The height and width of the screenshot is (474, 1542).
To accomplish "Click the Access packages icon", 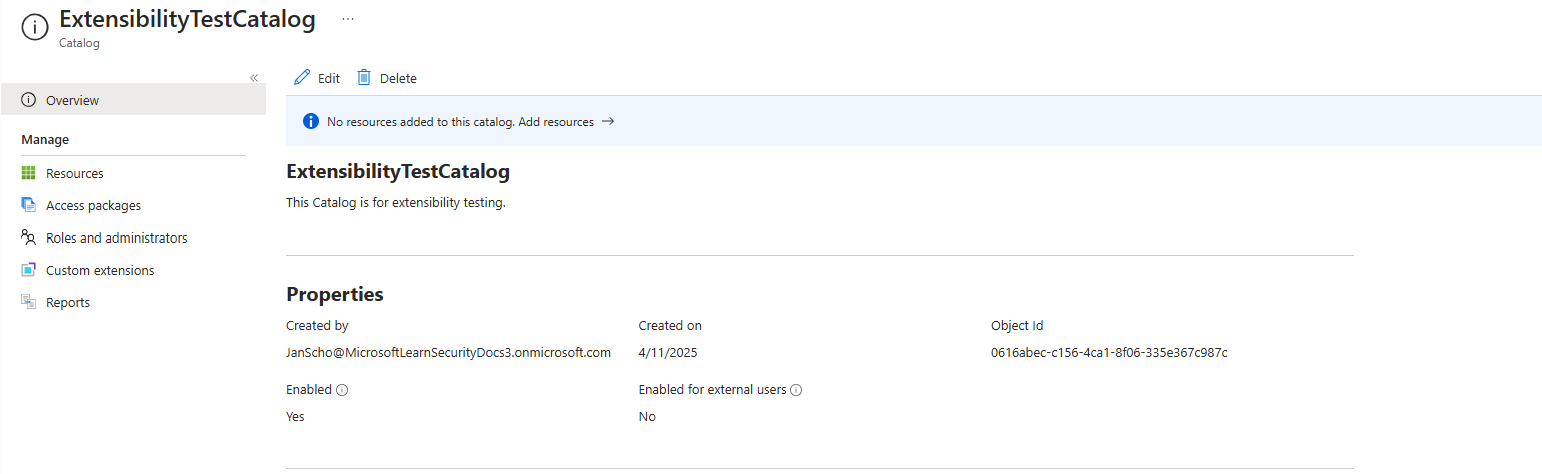I will coord(28,205).
